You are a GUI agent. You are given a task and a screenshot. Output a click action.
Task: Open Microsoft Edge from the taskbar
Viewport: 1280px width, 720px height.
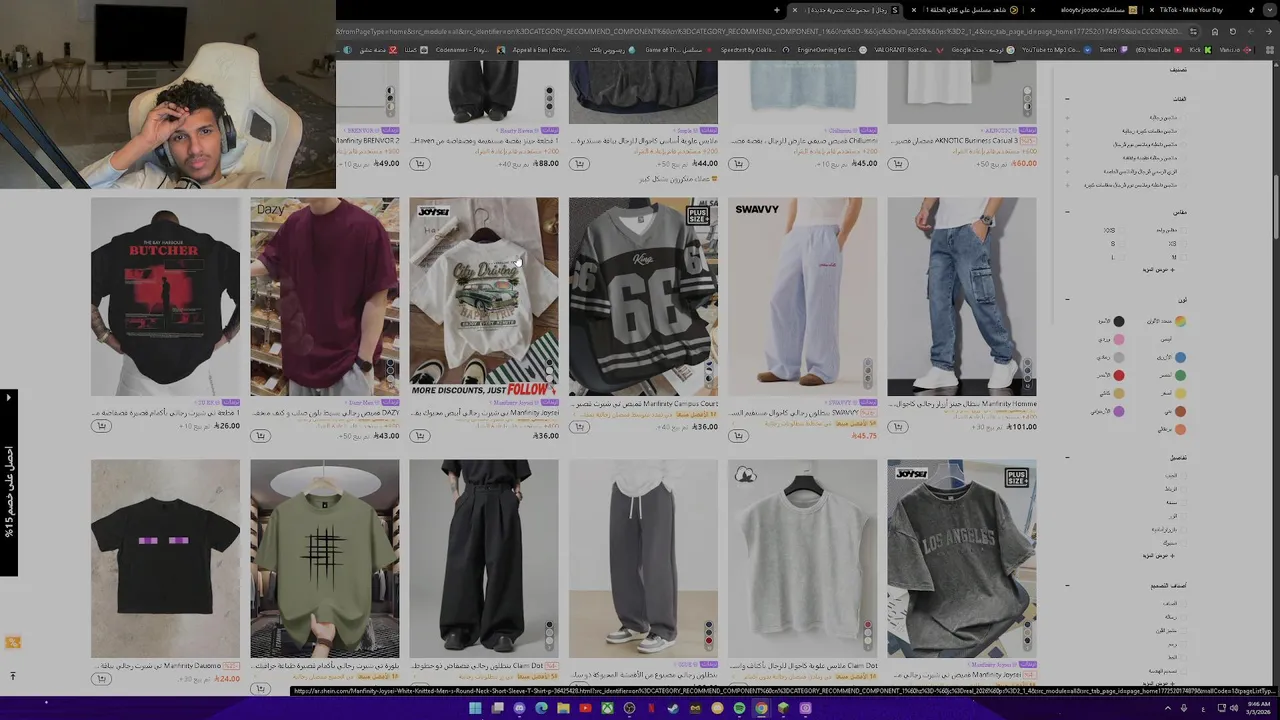click(541, 708)
